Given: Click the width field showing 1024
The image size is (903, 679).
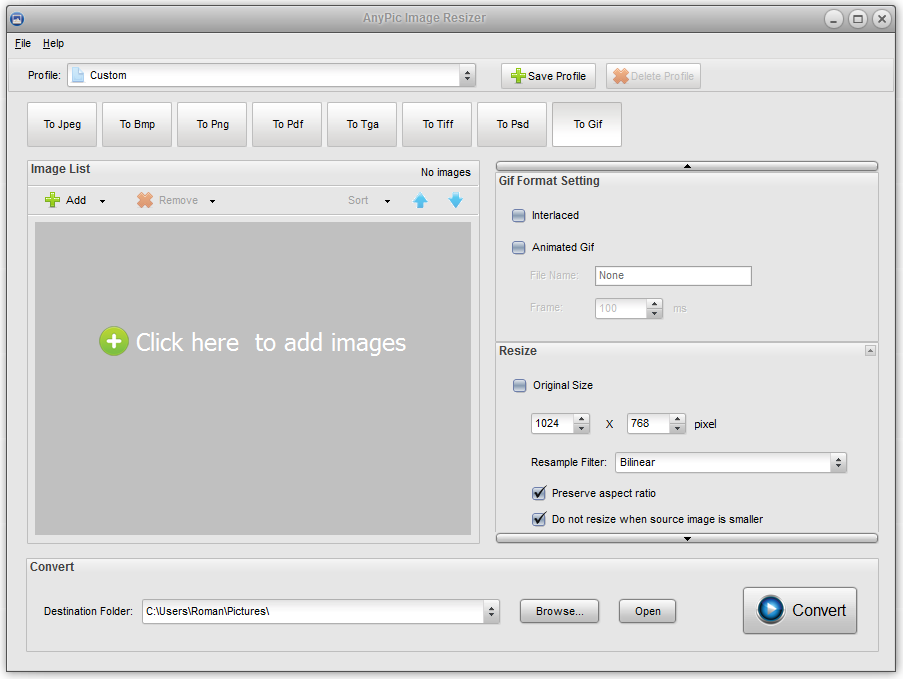Looking at the screenshot, I should tap(552, 423).
